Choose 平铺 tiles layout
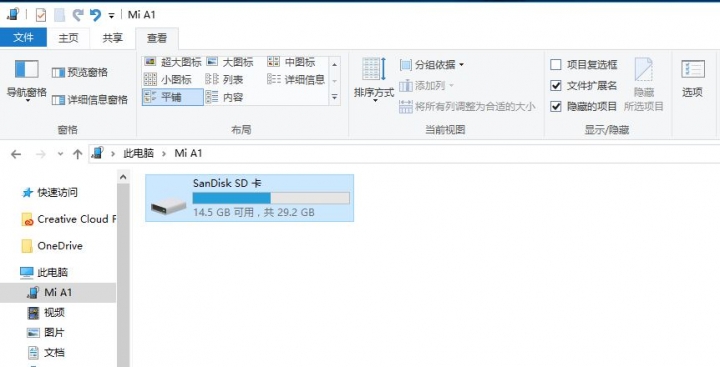The width and height of the screenshot is (720, 367). (173, 97)
